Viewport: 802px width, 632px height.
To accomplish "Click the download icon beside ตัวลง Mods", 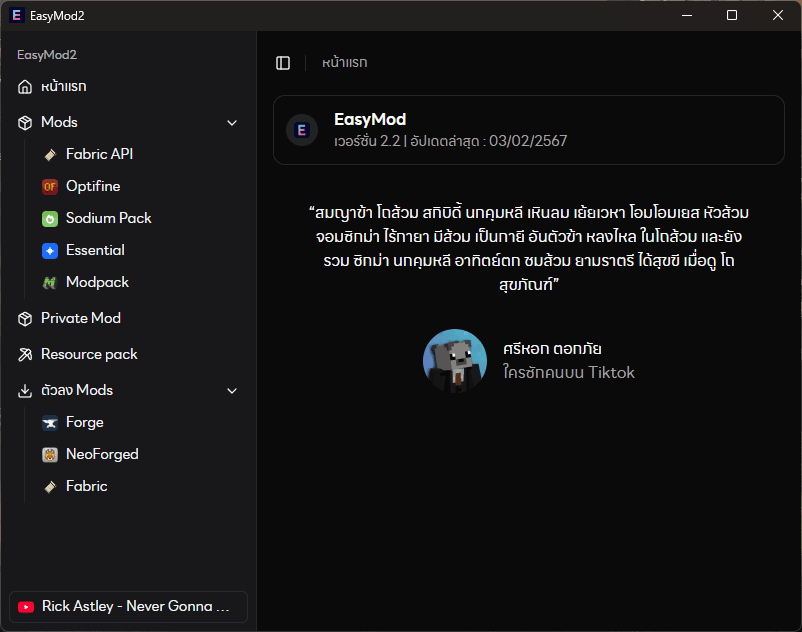I will 25,391.
